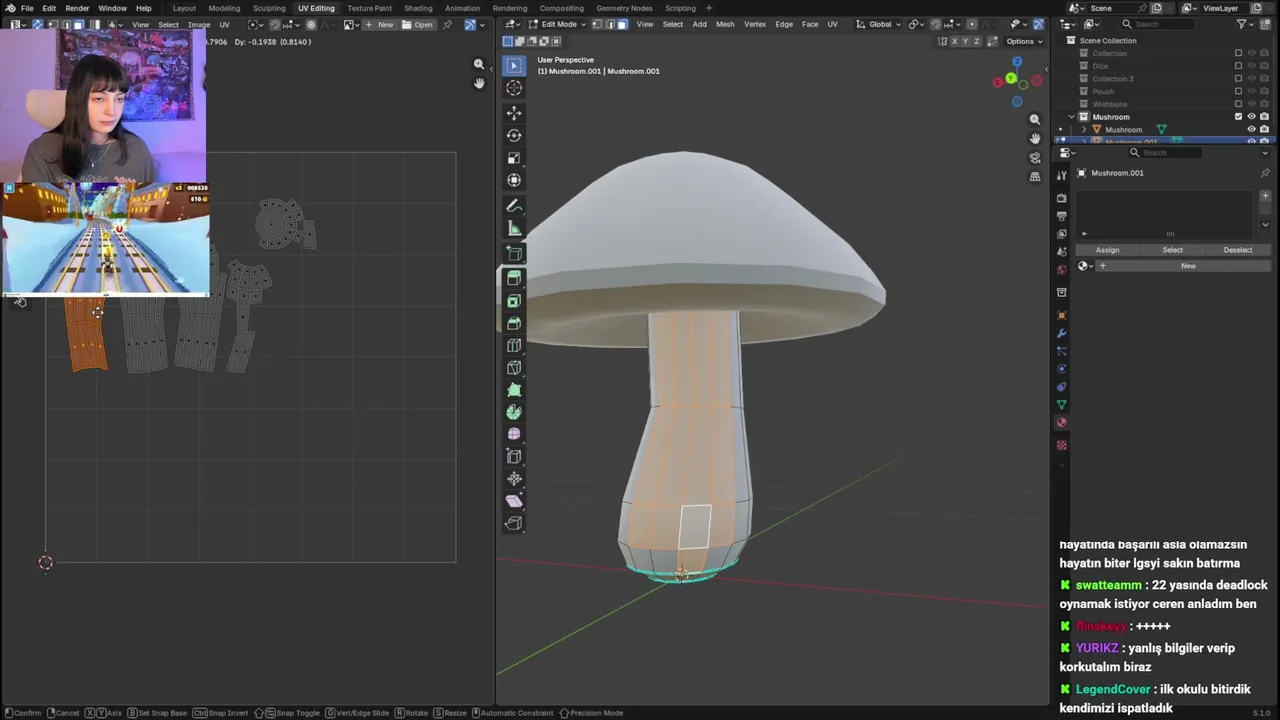Open material browse dropdown next to New
Screen dimensions: 1280x720
click(x=1085, y=266)
